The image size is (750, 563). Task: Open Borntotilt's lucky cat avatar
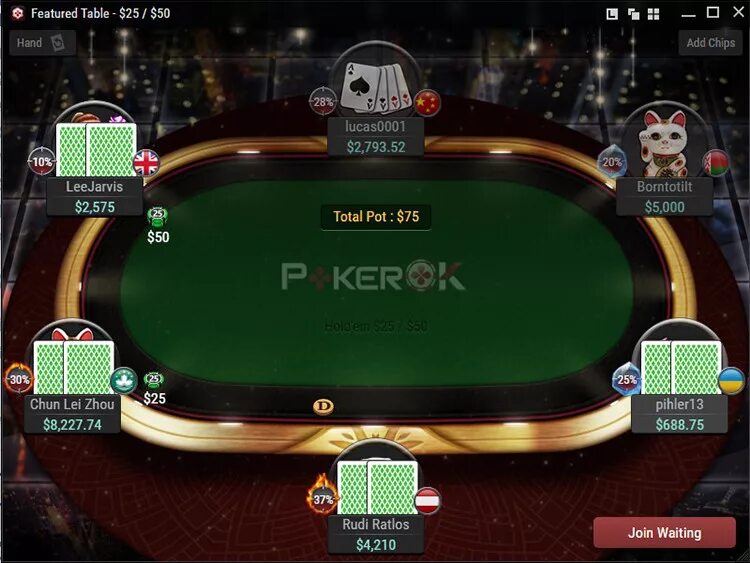click(664, 143)
